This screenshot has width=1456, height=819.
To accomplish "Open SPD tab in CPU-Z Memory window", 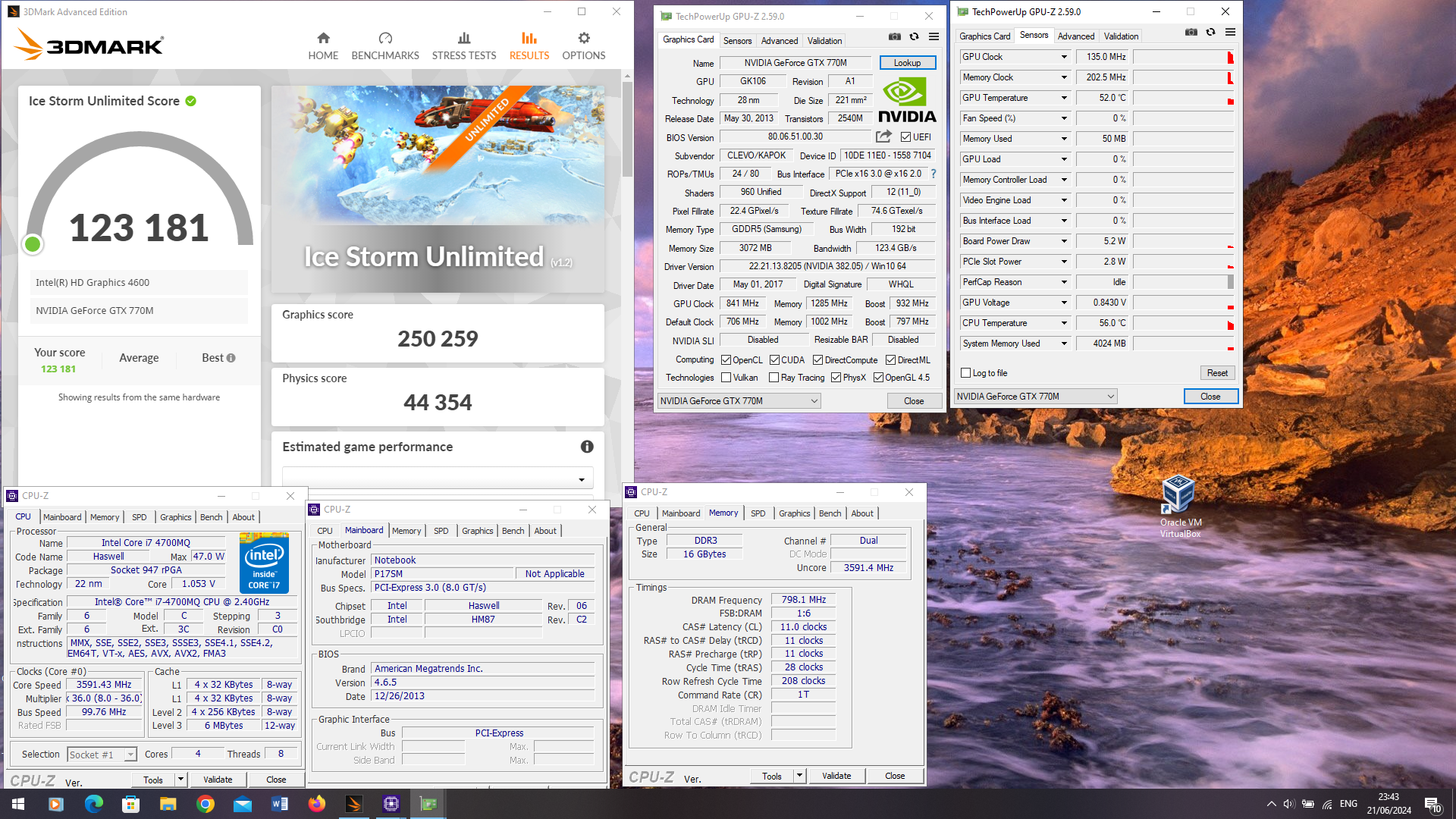I will pyautogui.click(x=758, y=513).
